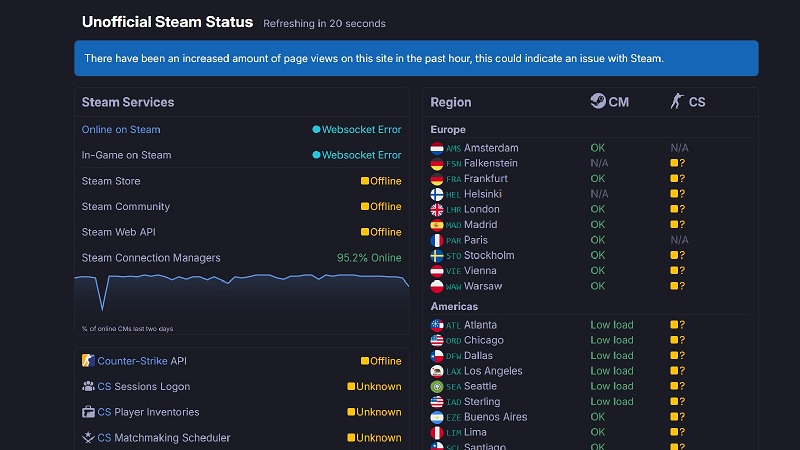Click the Argentina flag beside Buenos Aires
The height and width of the screenshot is (450, 800).
tap(437, 417)
